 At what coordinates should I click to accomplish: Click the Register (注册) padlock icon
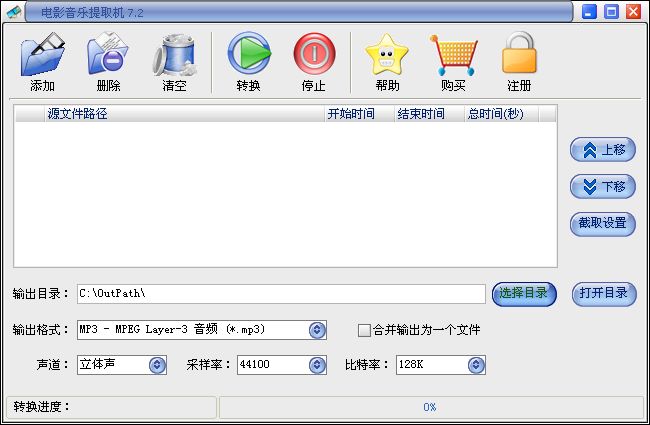[x=519, y=55]
